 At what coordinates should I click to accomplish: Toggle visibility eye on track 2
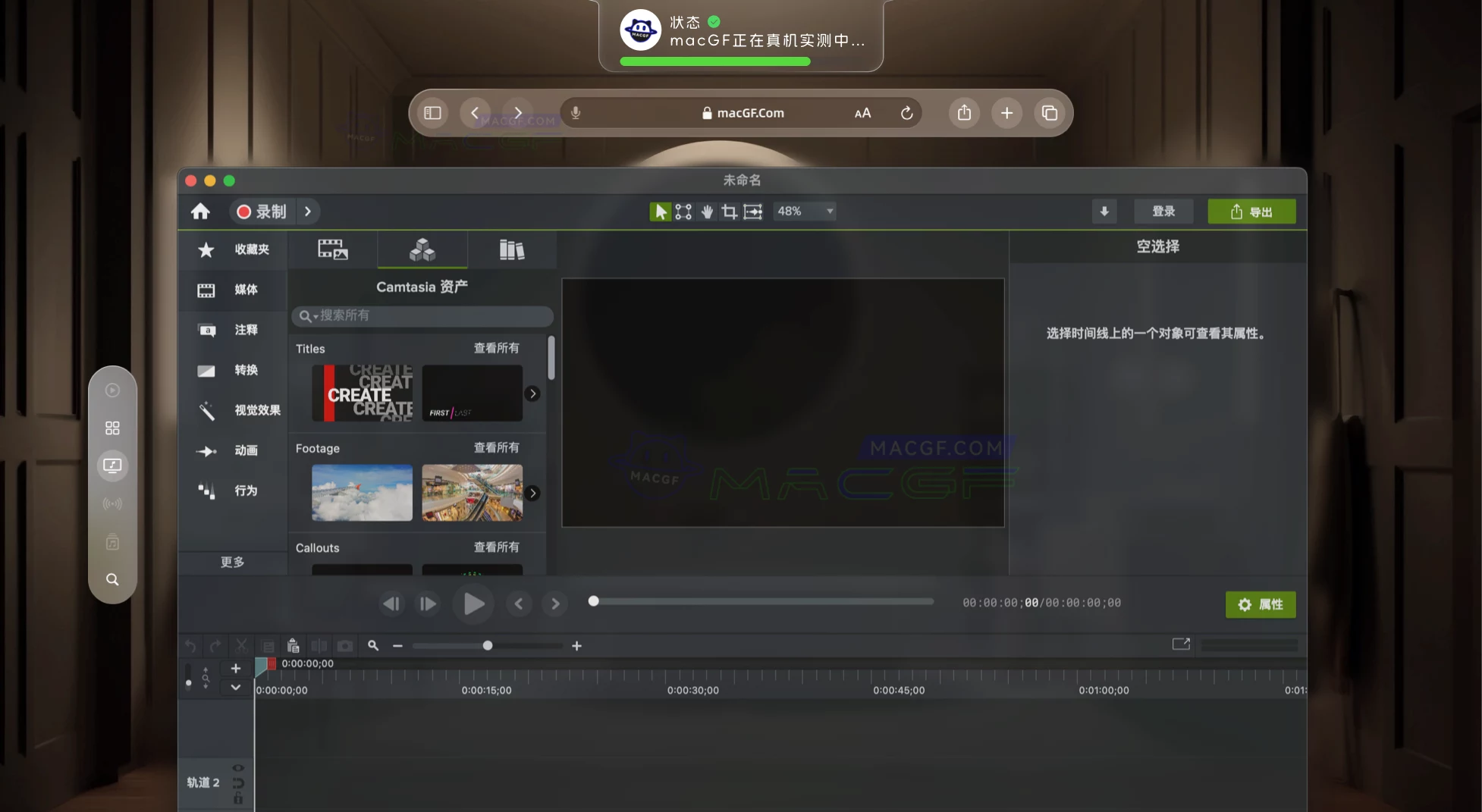(238, 768)
